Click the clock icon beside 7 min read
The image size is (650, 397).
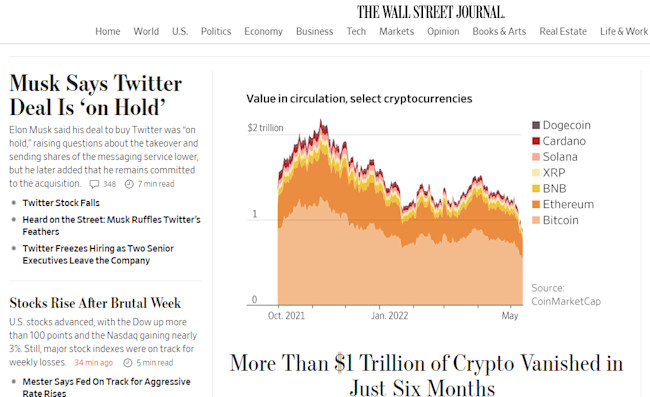tap(129, 184)
